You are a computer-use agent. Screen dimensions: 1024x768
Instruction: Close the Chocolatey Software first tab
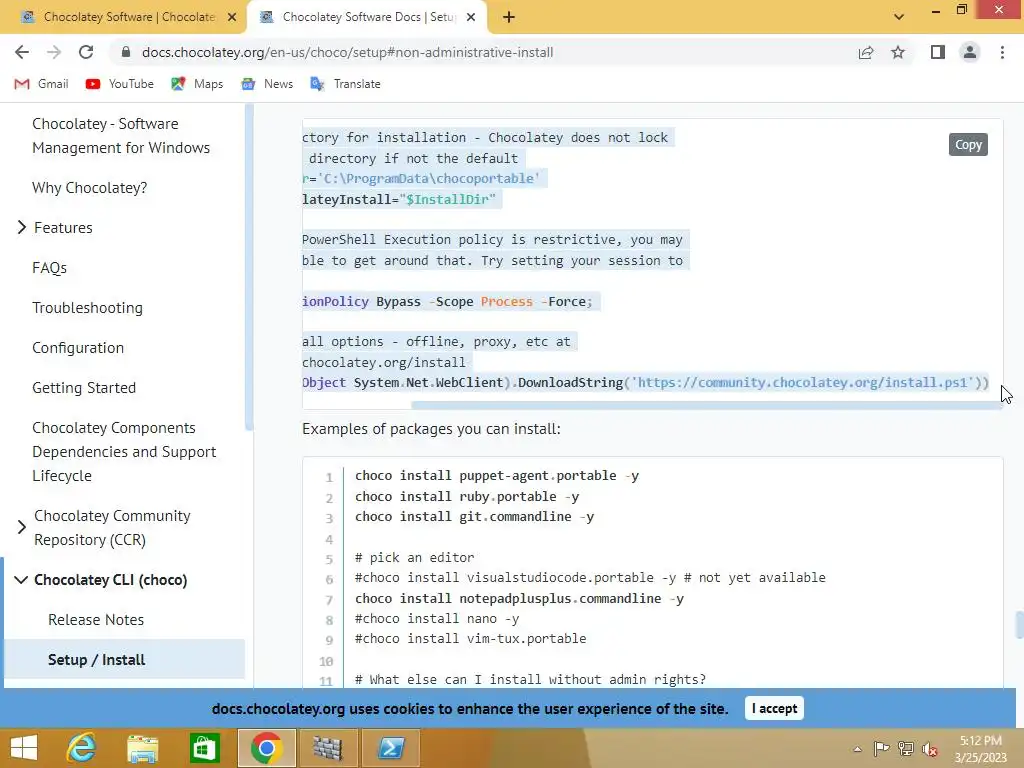pyautogui.click(x=232, y=18)
